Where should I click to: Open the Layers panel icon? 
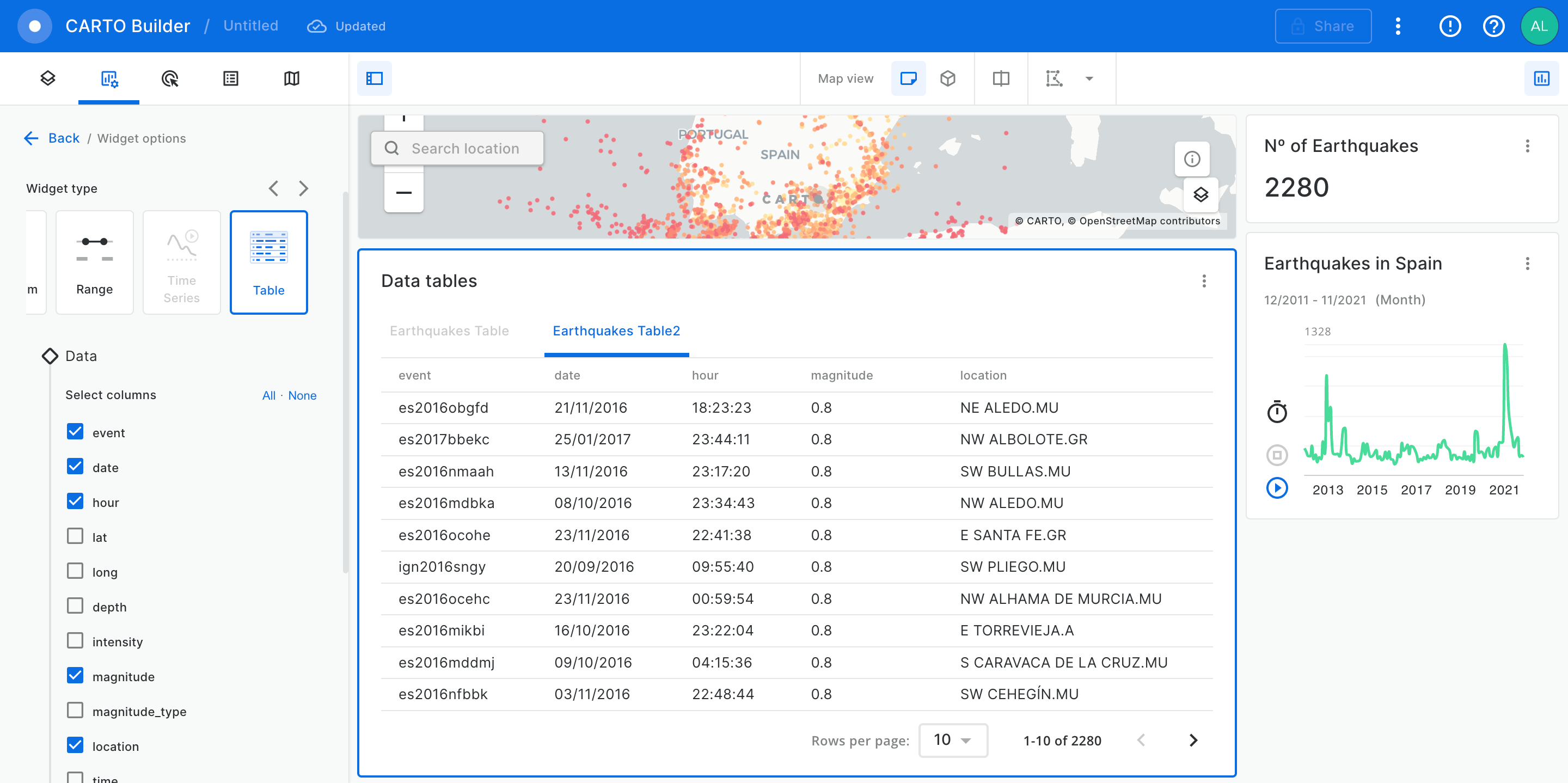tap(47, 78)
